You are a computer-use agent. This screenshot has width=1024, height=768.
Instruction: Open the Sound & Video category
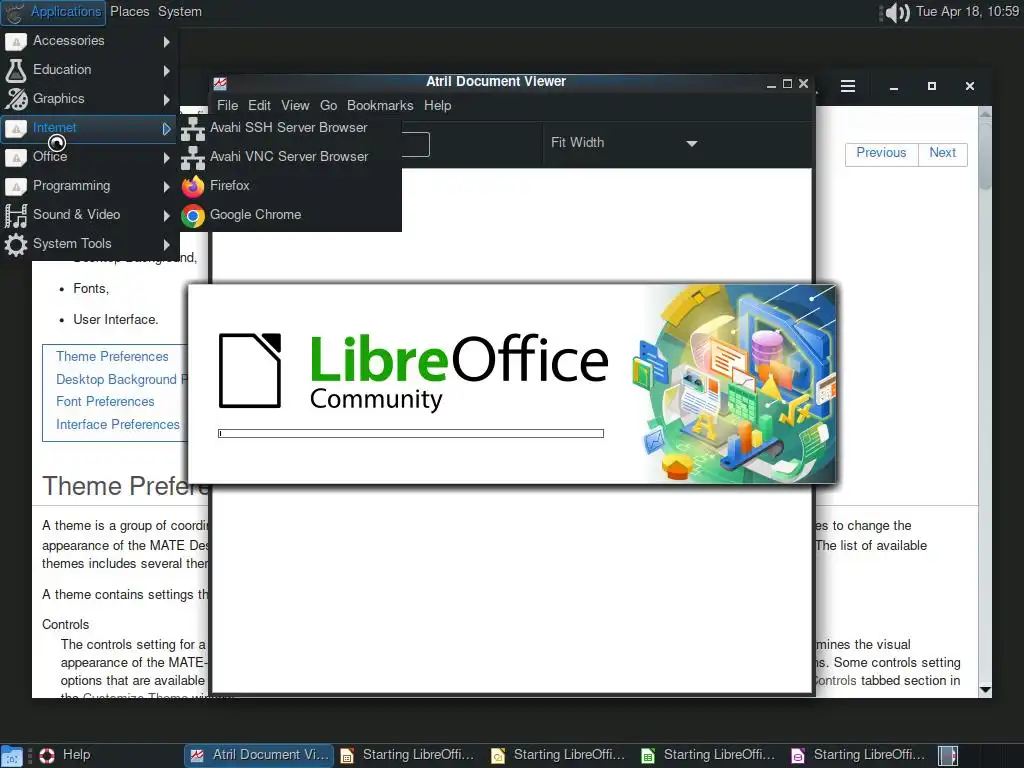tap(89, 215)
